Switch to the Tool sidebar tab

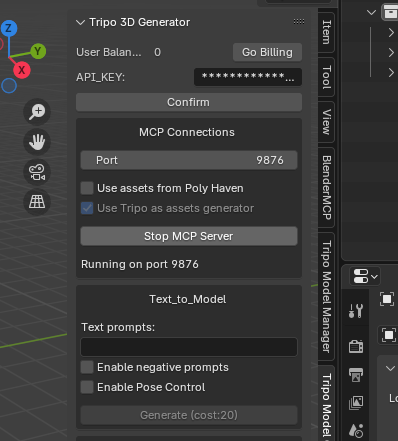(x=326, y=77)
